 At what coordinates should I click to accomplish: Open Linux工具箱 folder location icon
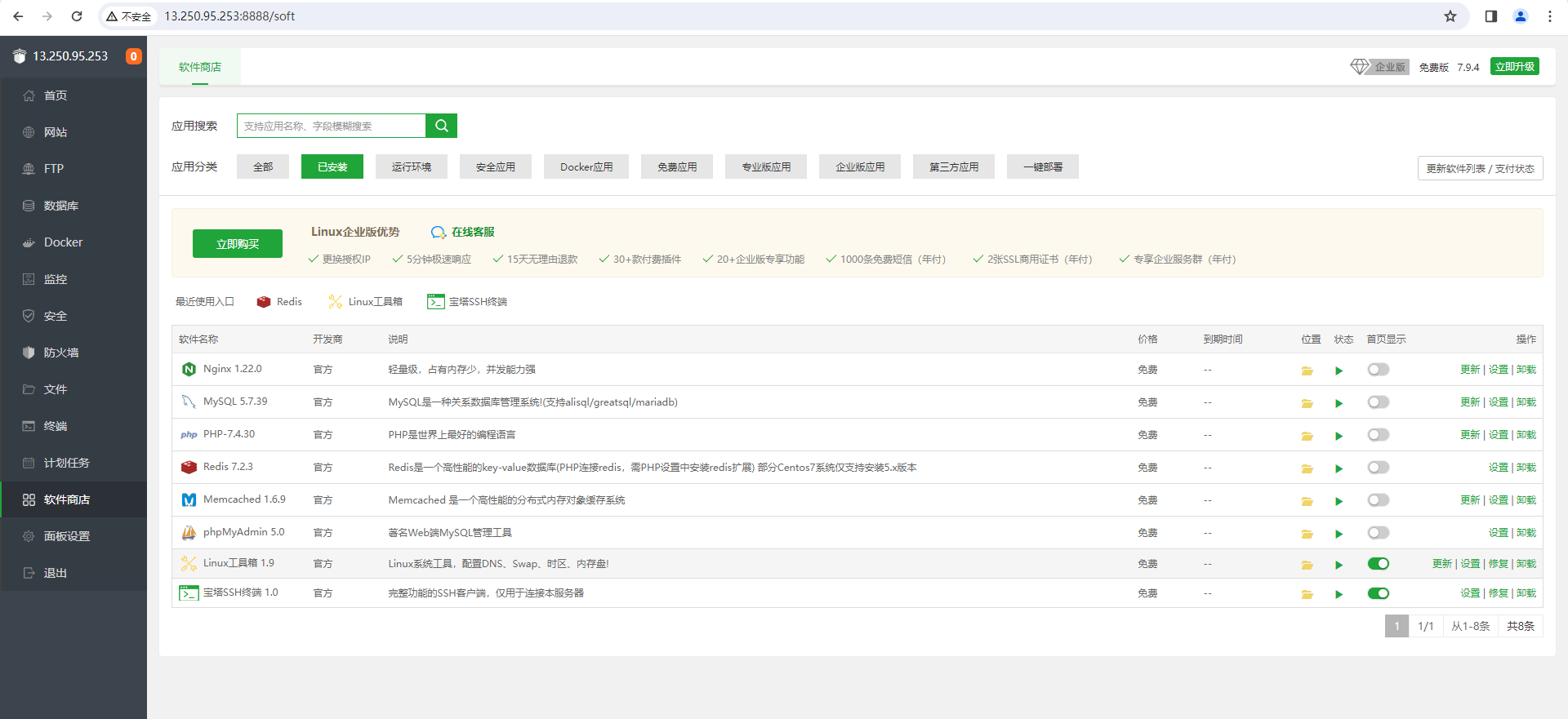pos(1307,565)
